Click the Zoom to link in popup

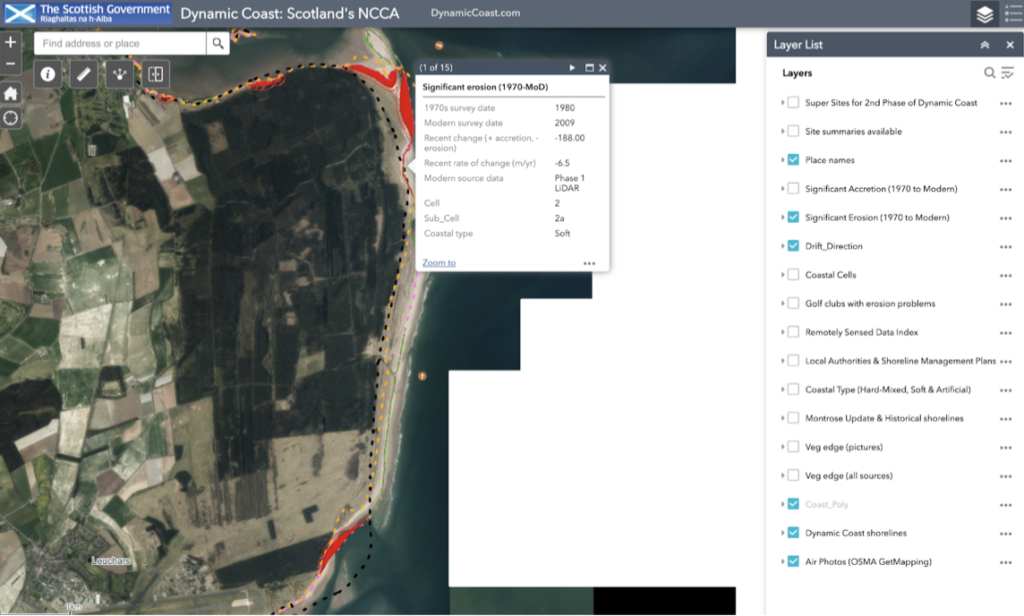pyautogui.click(x=439, y=263)
